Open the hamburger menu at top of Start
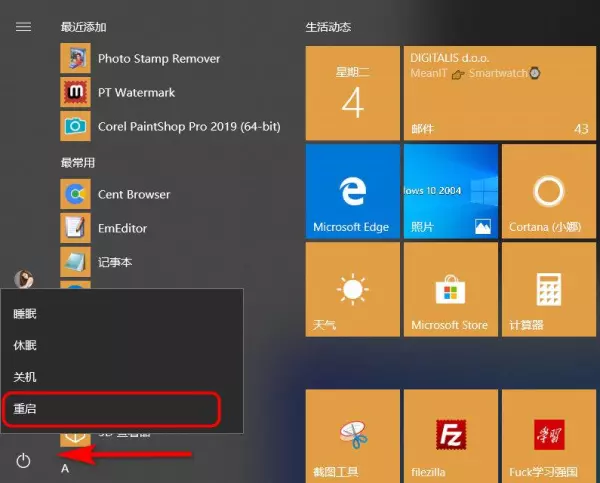Viewport: 600px width, 483px height. pos(23,27)
